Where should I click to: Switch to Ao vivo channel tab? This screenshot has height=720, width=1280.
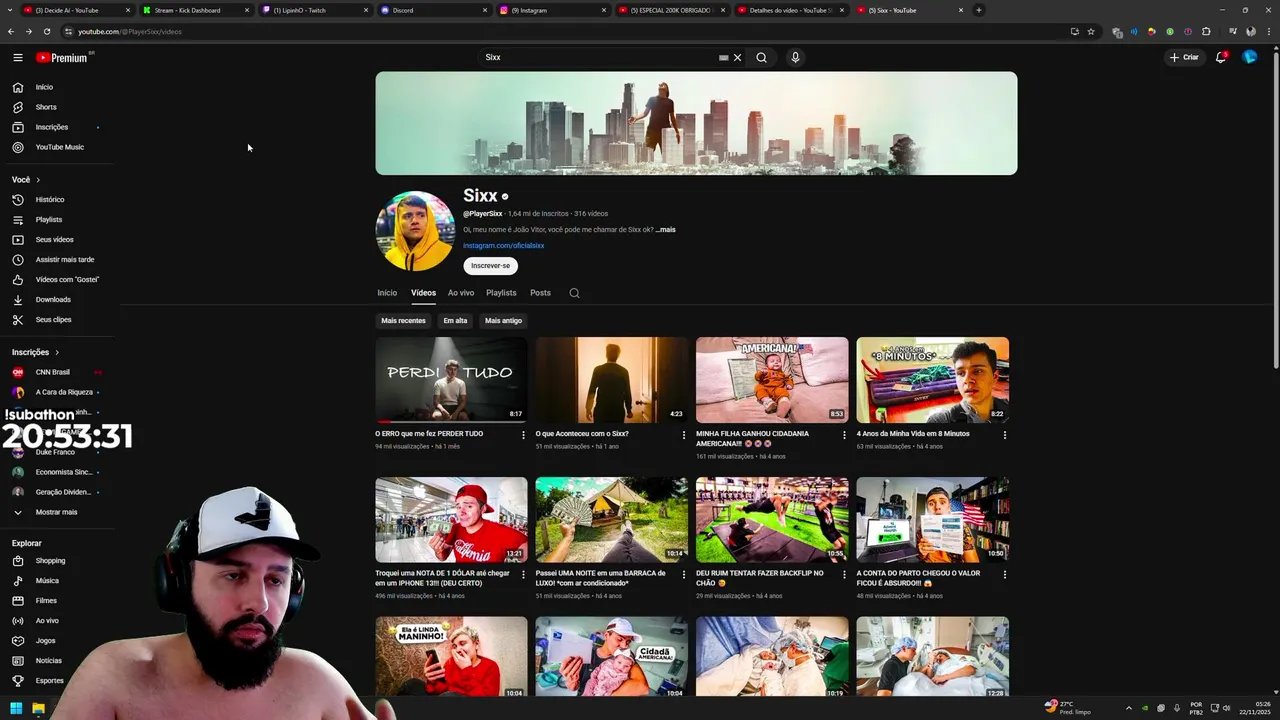click(x=461, y=293)
